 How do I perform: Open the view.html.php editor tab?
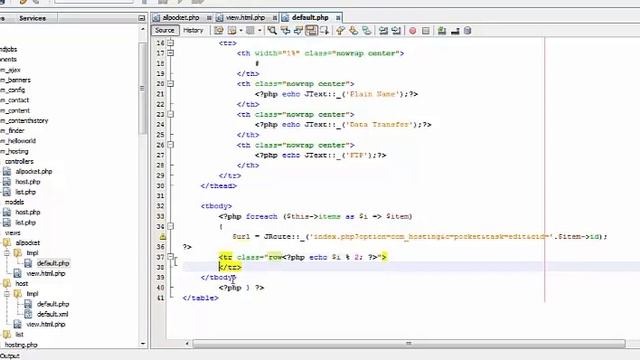245,18
